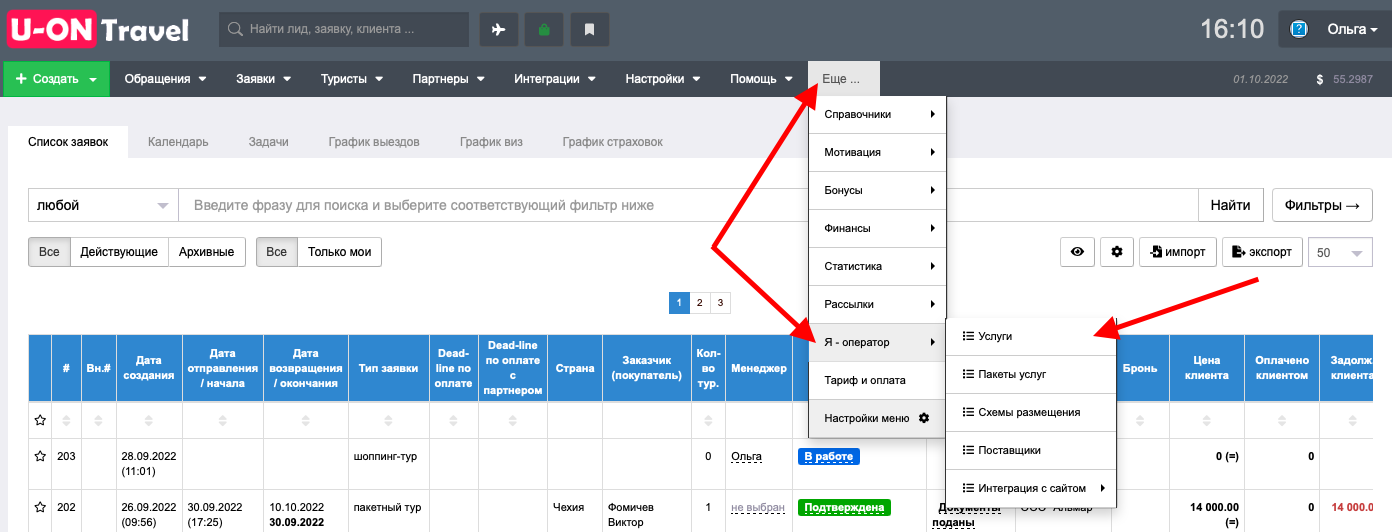Open the bookmark icon button
Image resolution: width=1392 pixels, height=532 pixels.
click(x=590, y=29)
